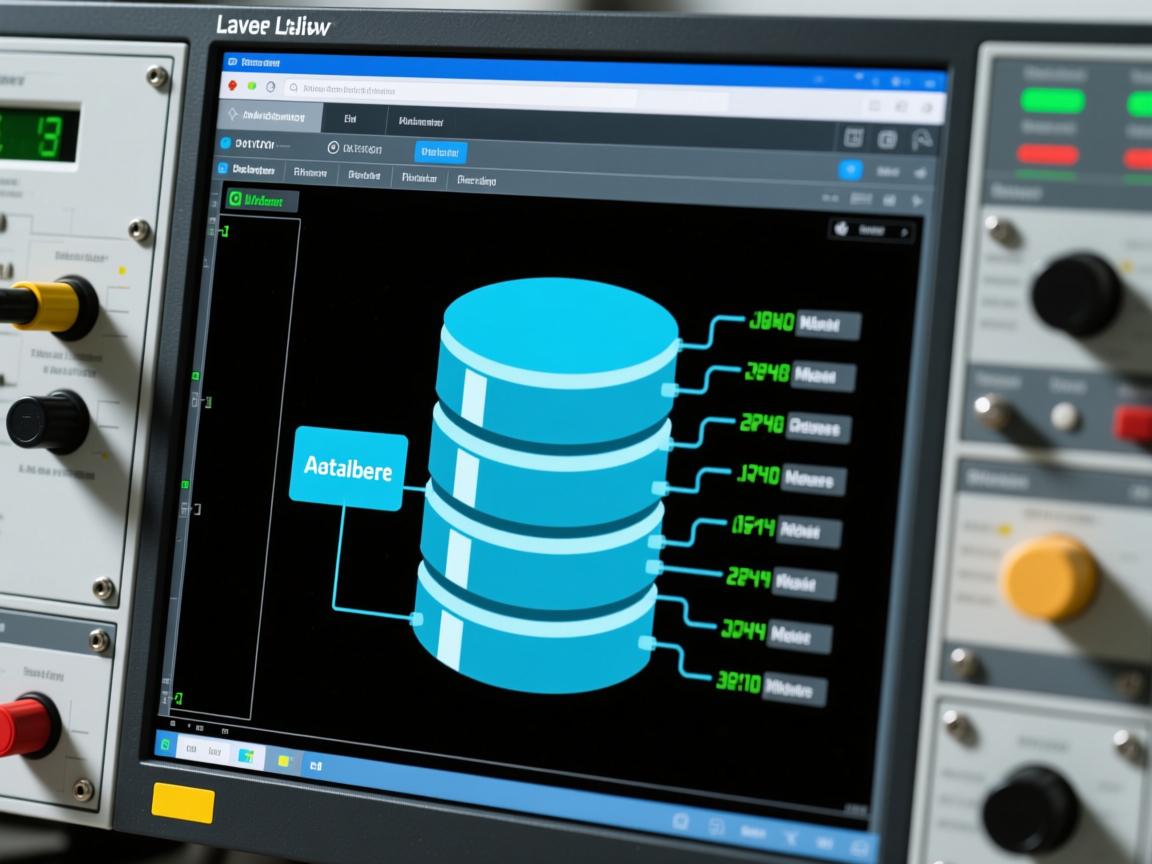Viewport: 1152px width, 864px height.
Task: Switch to the second tab labeled 'Eld'
Action: [x=350, y=118]
